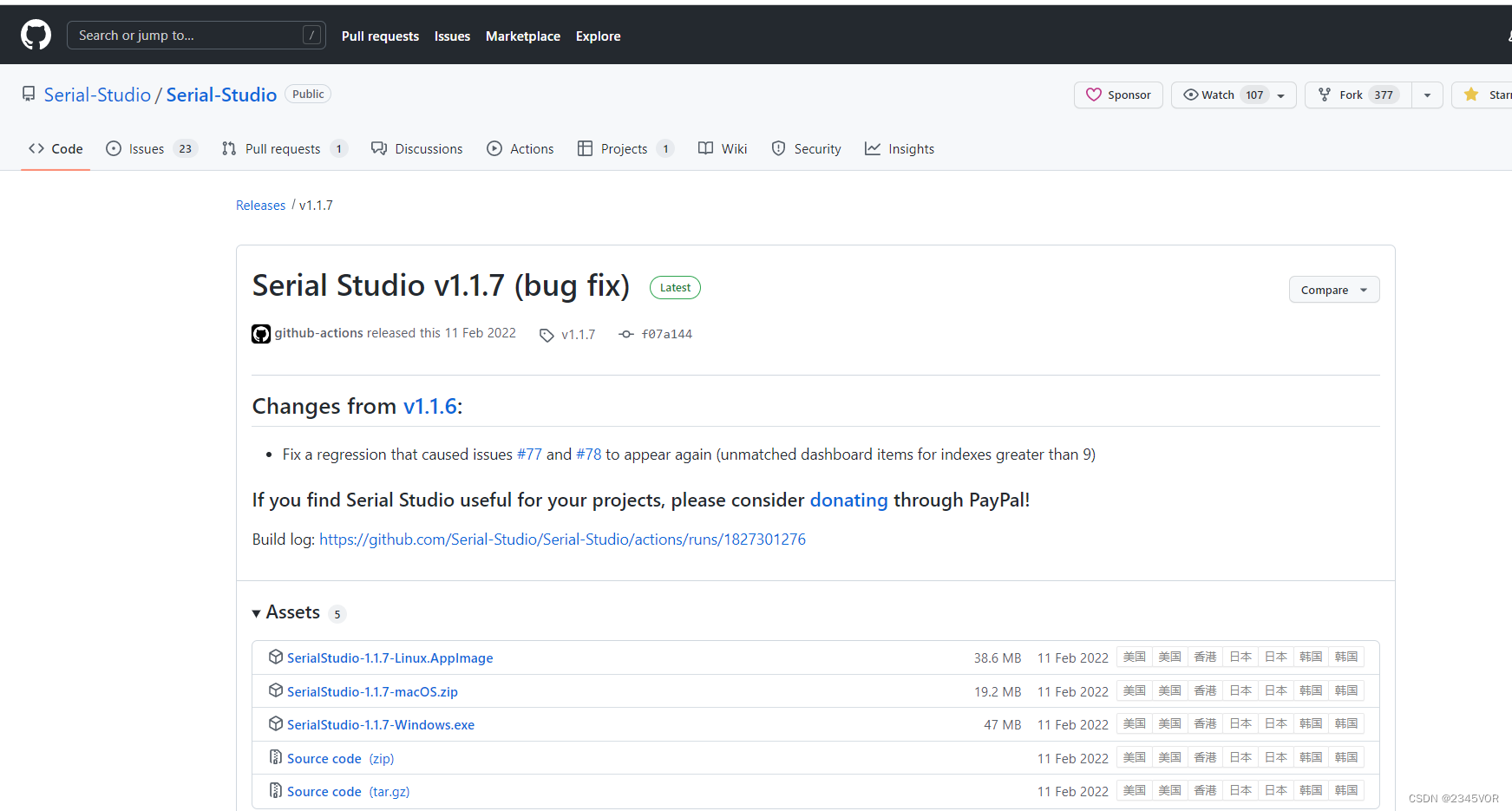Open the Insights tab
This screenshot has height=811, width=1512.
click(900, 149)
